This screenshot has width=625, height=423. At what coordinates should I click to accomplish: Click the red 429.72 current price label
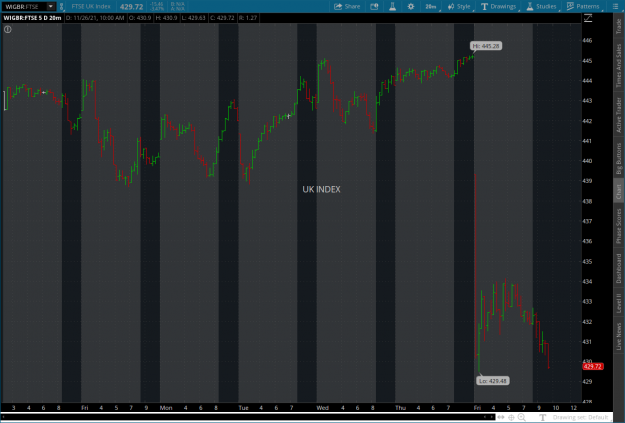click(x=593, y=366)
